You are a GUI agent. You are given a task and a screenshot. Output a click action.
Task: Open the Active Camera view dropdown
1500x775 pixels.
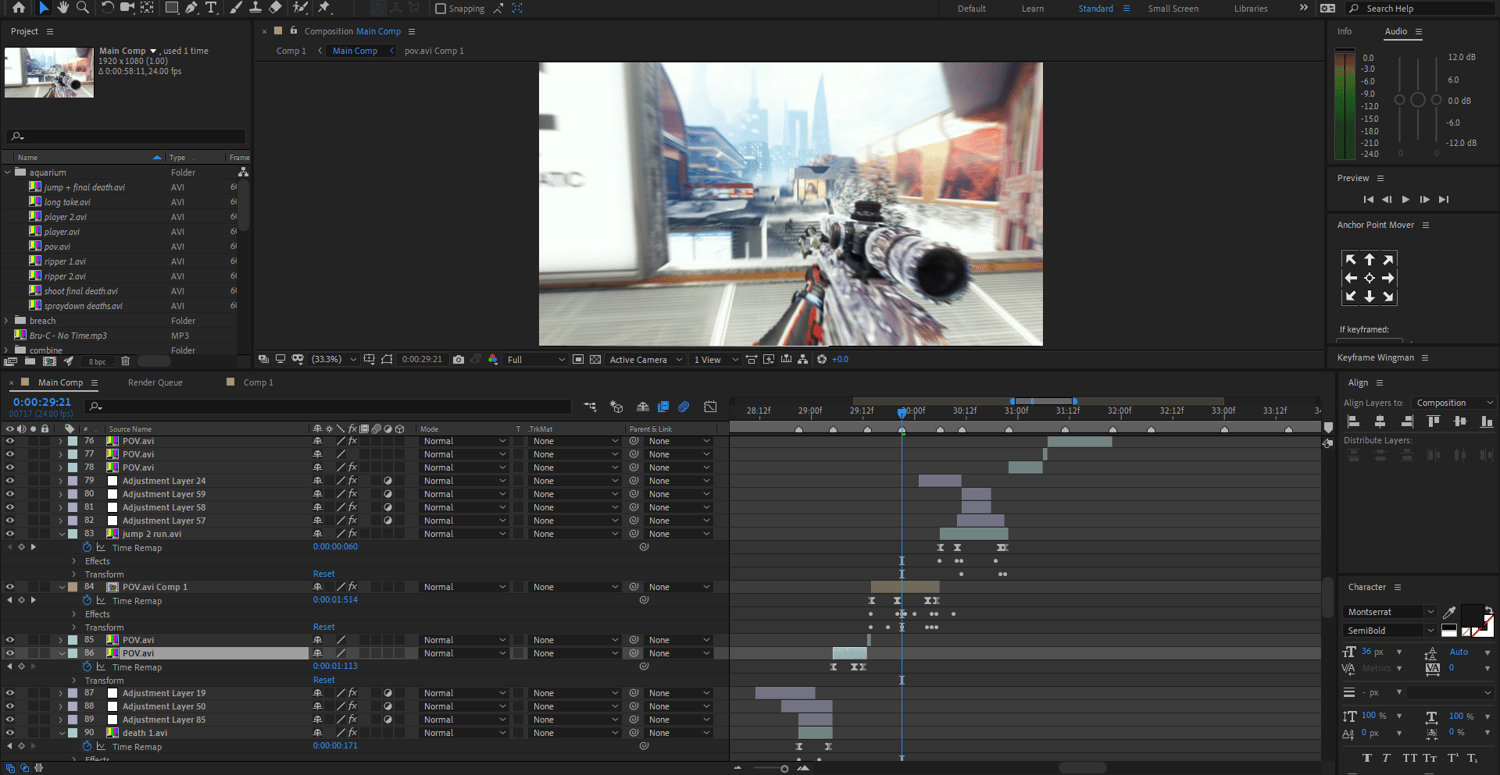point(646,360)
